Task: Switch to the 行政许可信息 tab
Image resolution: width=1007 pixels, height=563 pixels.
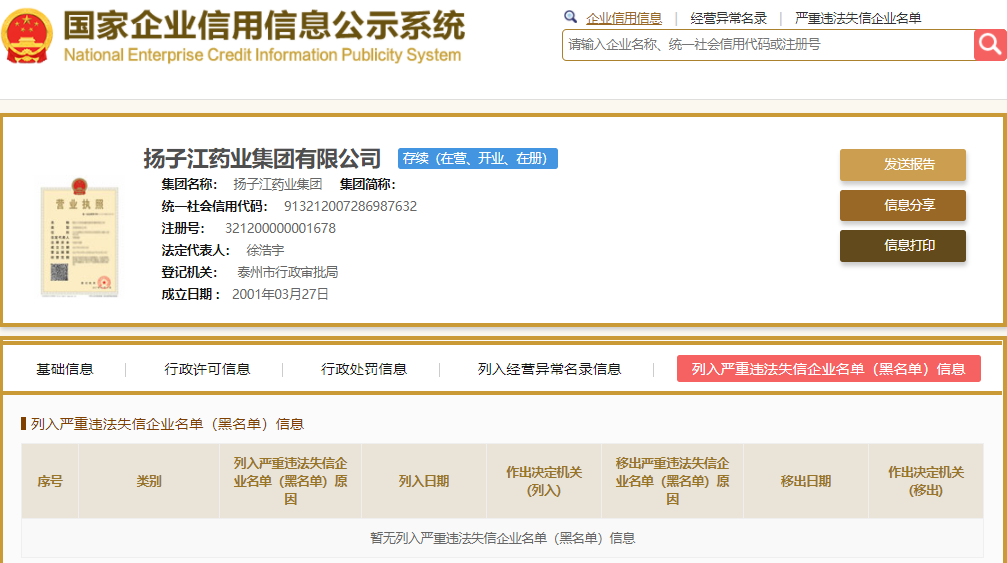Action: point(207,369)
